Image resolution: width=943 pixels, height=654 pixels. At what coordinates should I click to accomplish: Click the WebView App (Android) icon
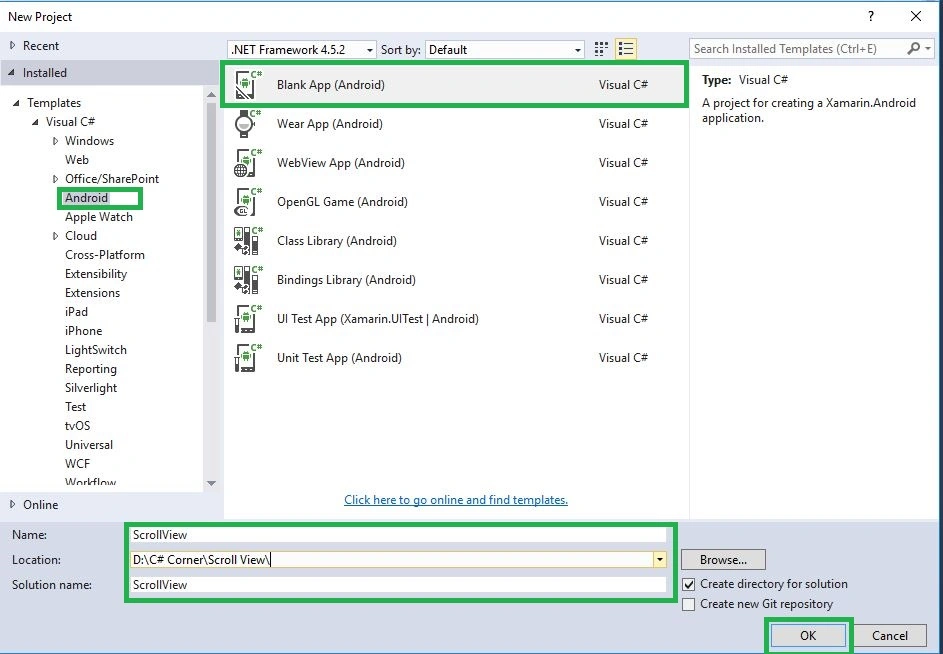(248, 163)
